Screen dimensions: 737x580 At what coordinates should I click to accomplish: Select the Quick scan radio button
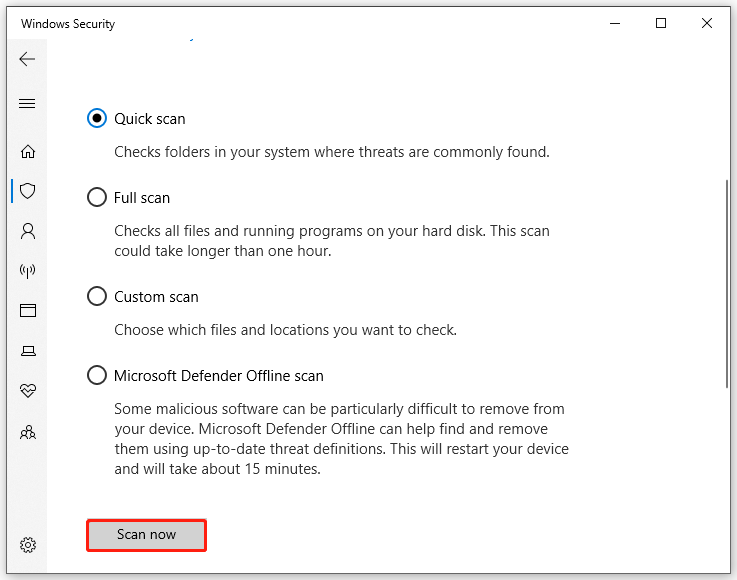pos(97,119)
